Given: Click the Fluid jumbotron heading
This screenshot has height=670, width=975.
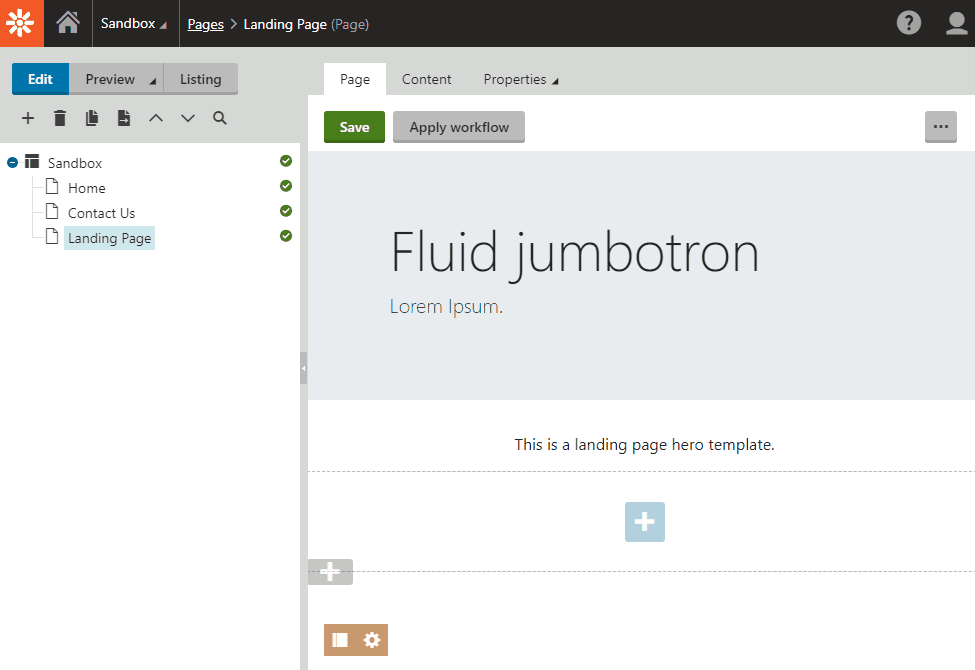Looking at the screenshot, I should click(575, 254).
